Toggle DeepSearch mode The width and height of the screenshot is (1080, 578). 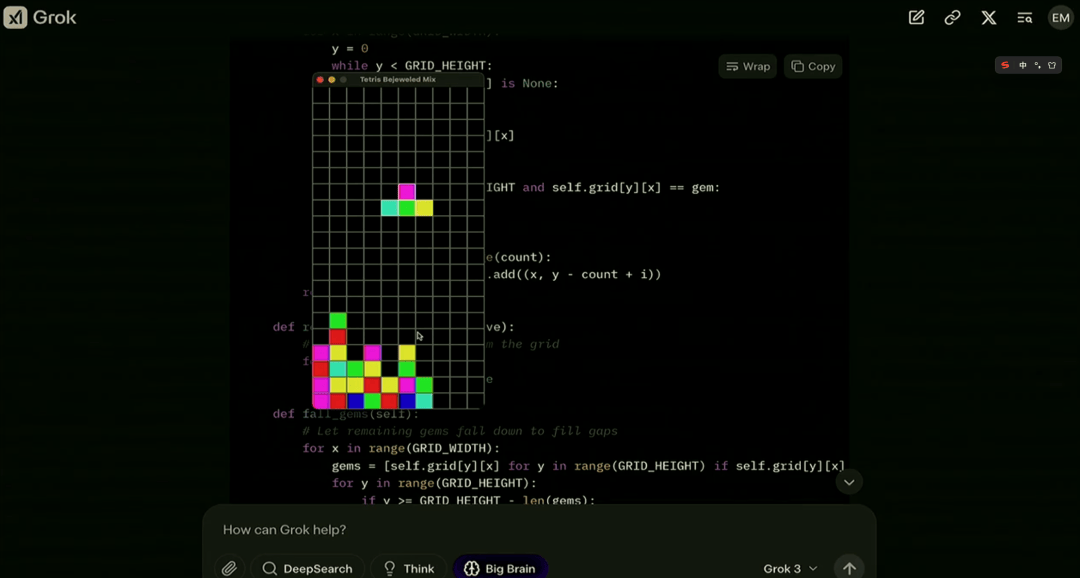point(307,568)
